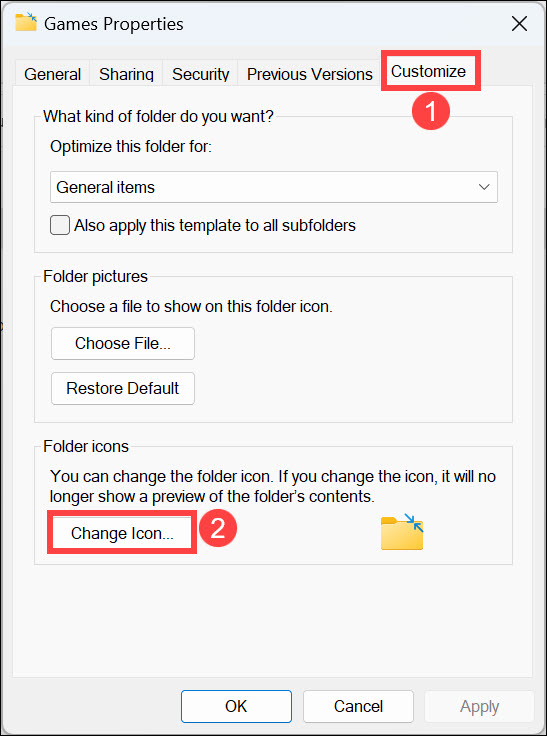Go to the Security tab
Viewport: 547px width, 736px height.
click(x=200, y=74)
